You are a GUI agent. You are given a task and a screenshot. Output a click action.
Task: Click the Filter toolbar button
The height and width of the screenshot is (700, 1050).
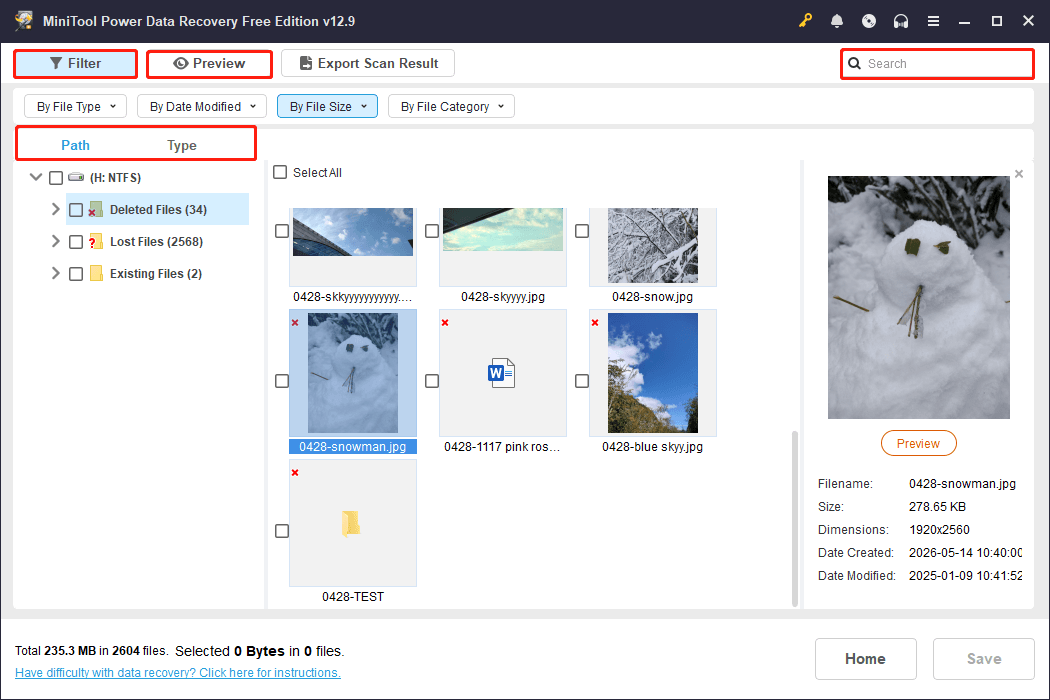[x=76, y=64]
